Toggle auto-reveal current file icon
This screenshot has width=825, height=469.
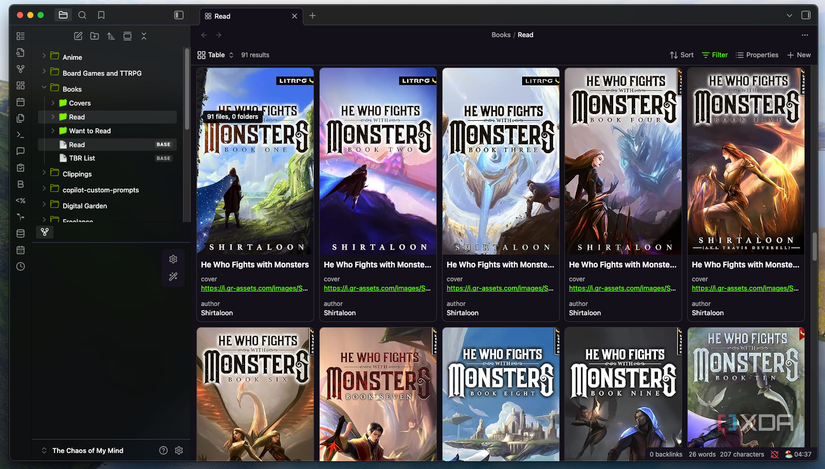tap(127, 36)
